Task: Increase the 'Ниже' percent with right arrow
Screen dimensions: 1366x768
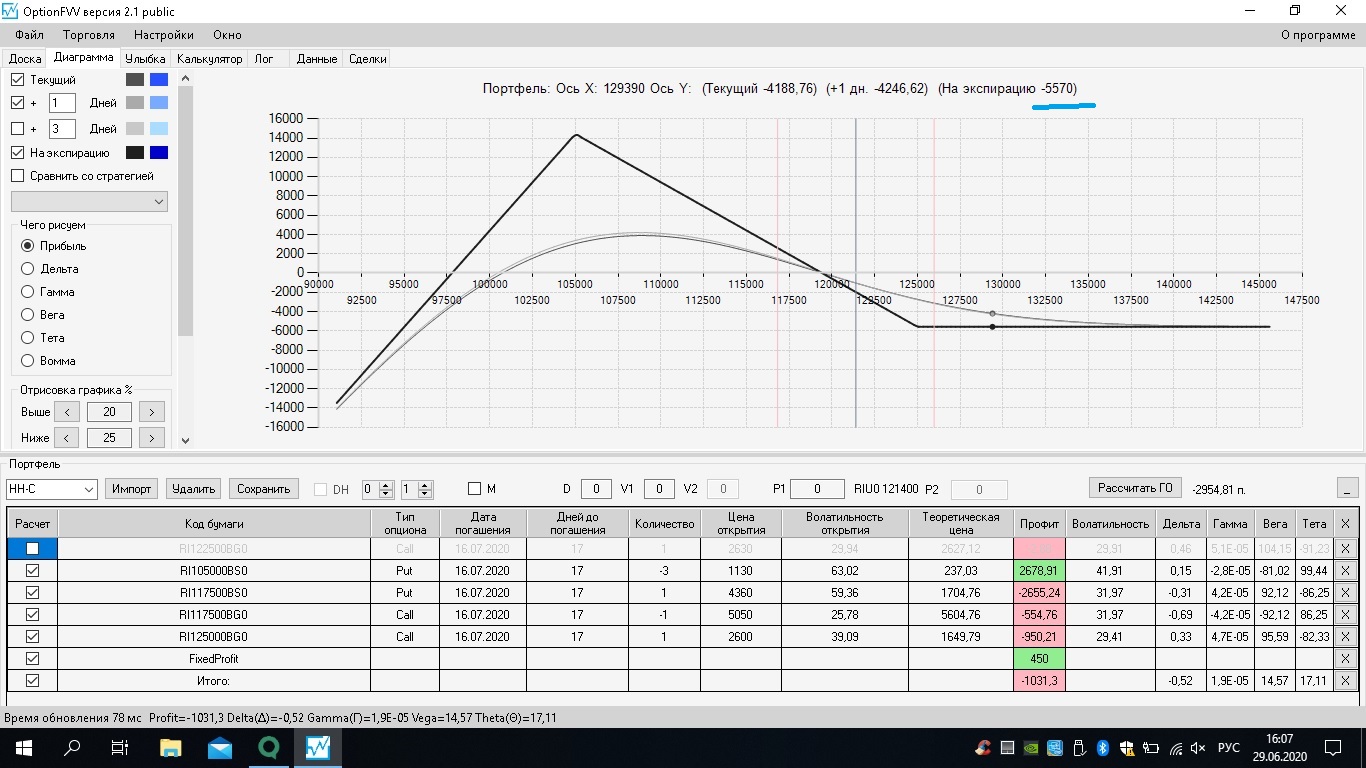Action: tap(152, 438)
